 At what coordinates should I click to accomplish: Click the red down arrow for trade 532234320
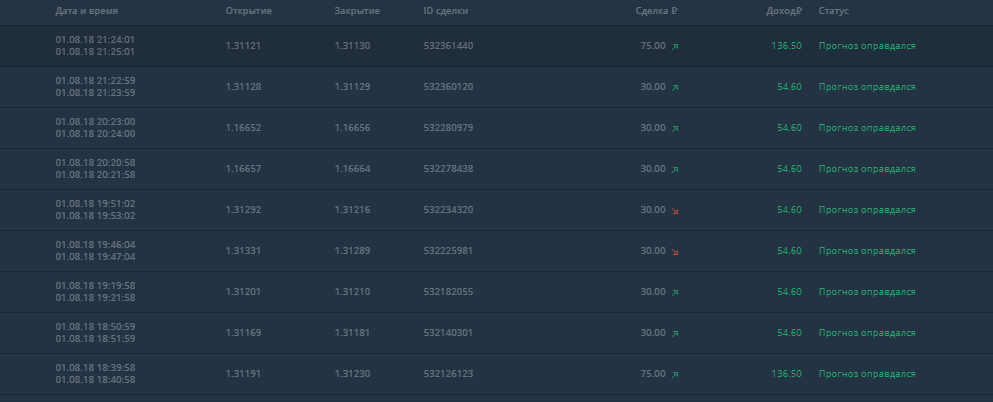point(675,211)
